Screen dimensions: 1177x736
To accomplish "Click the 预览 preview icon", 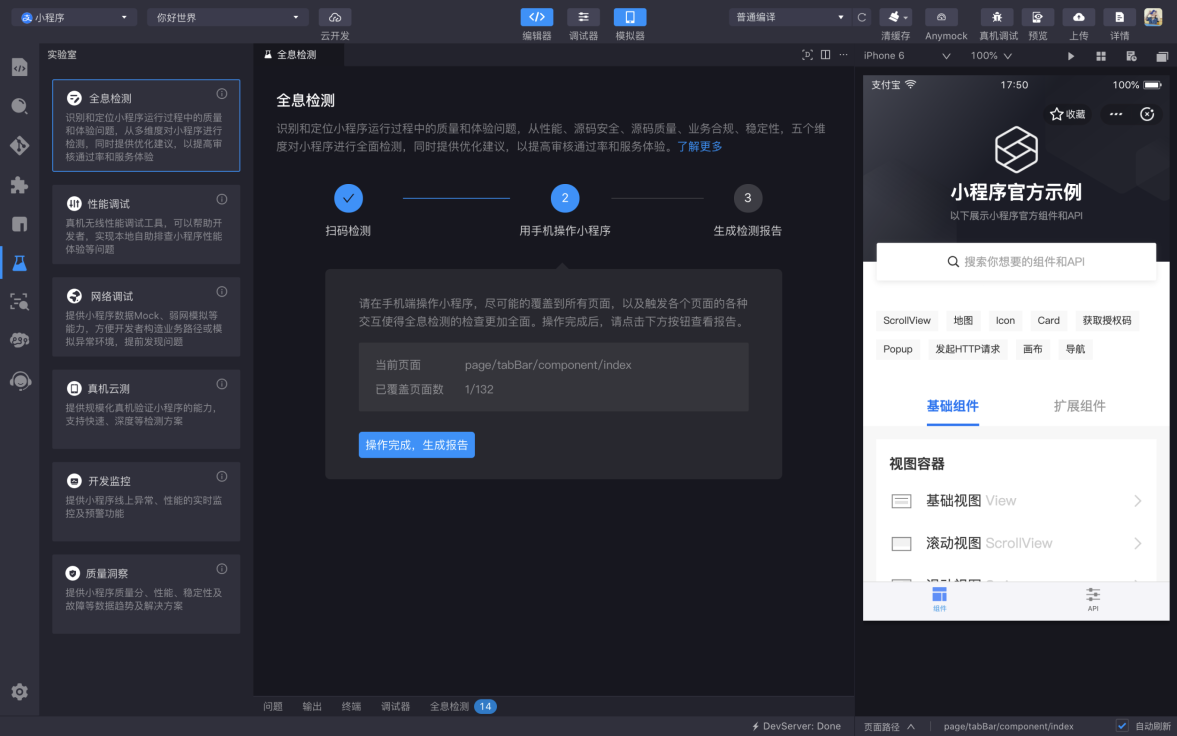I will click(x=1037, y=17).
